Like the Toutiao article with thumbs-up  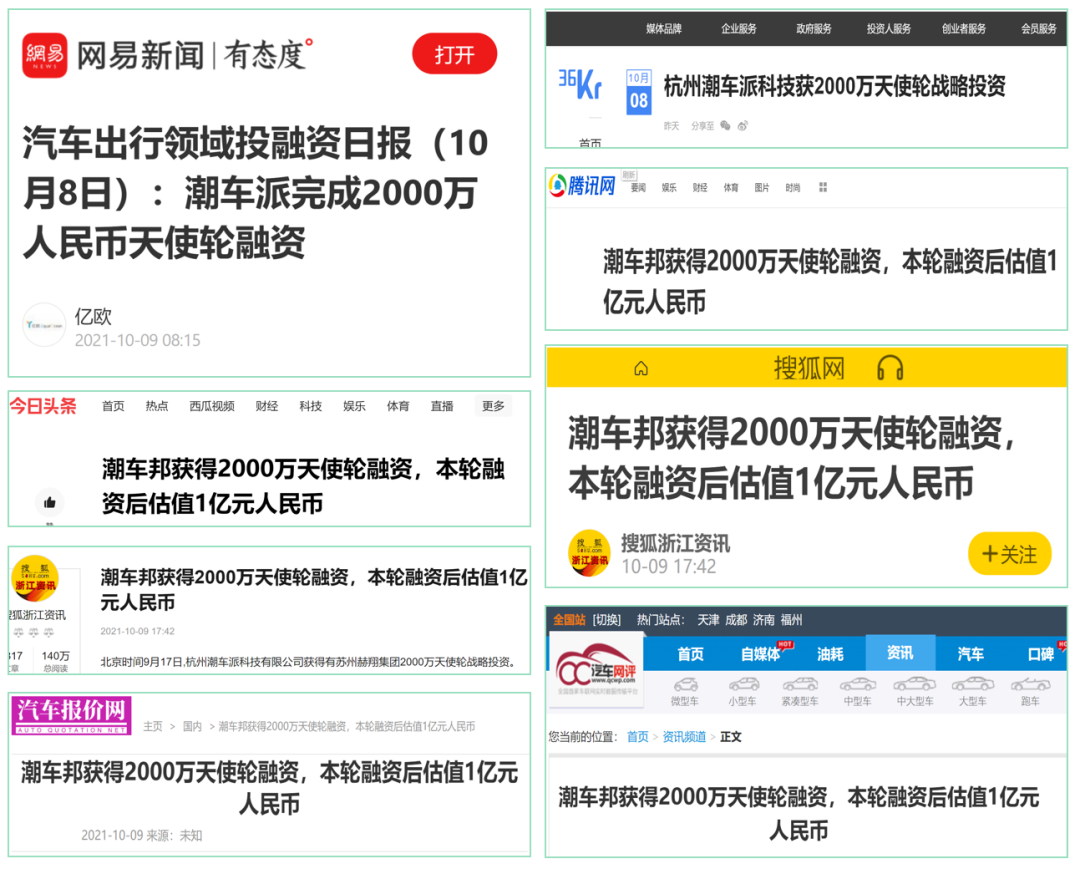click(50, 503)
